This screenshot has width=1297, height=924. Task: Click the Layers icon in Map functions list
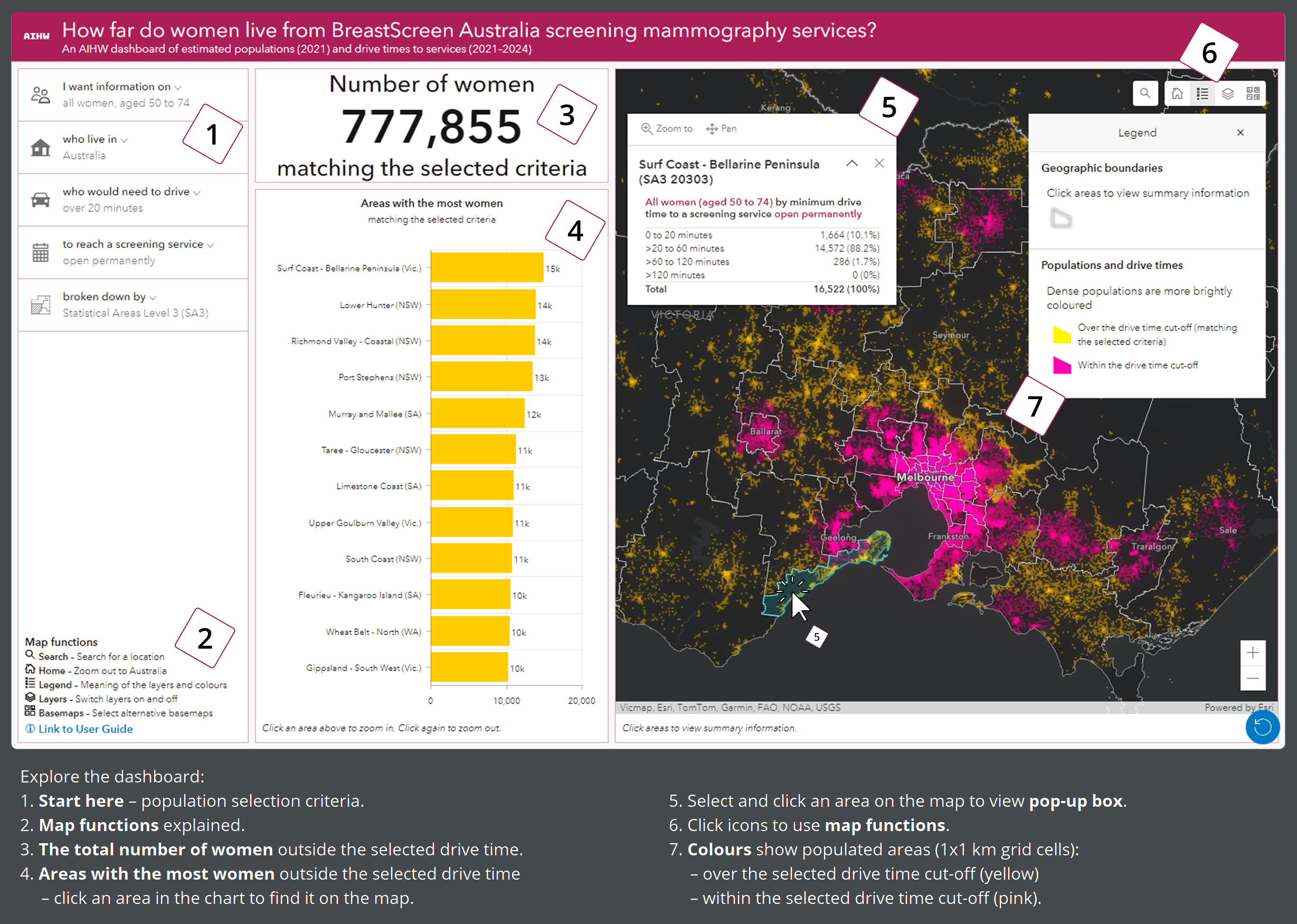click(30, 697)
